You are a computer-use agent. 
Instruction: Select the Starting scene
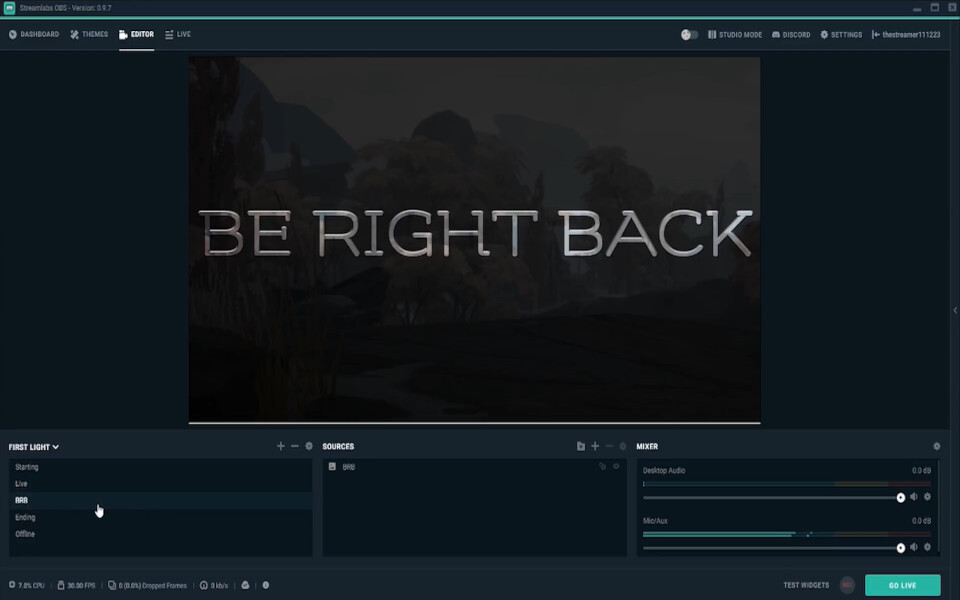tap(160, 467)
